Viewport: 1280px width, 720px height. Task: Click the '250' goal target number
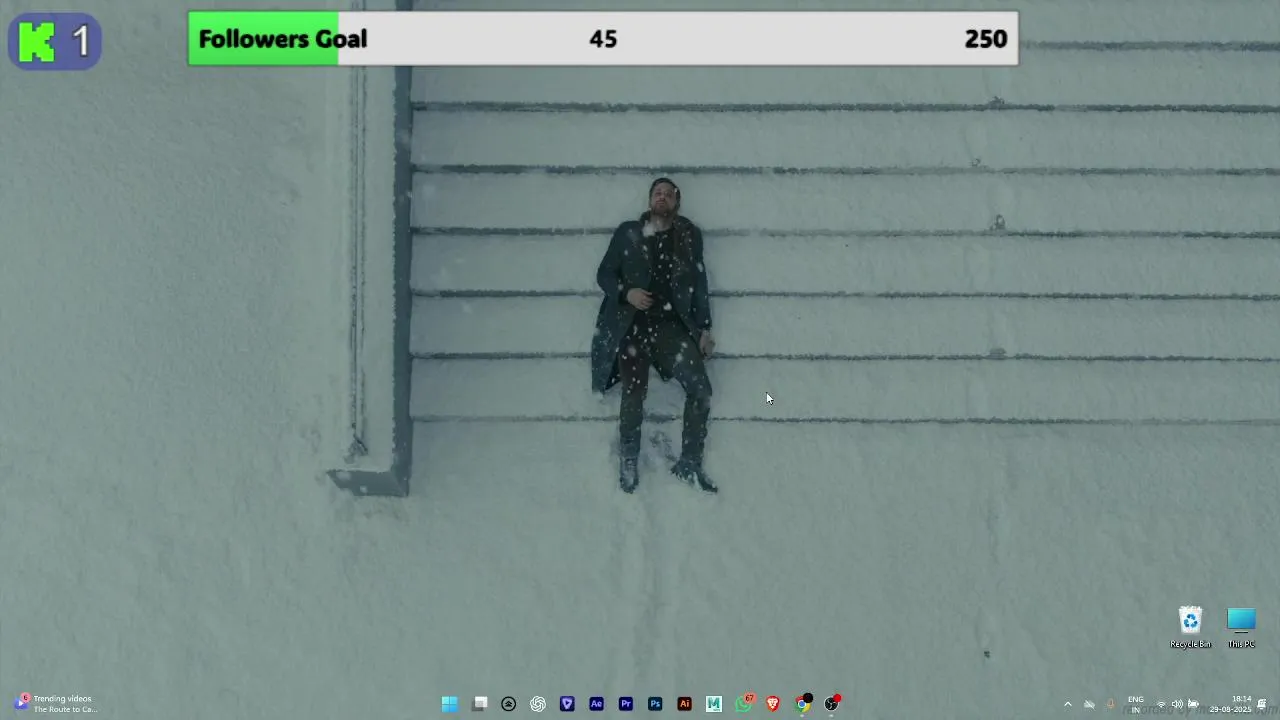pos(986,39)
